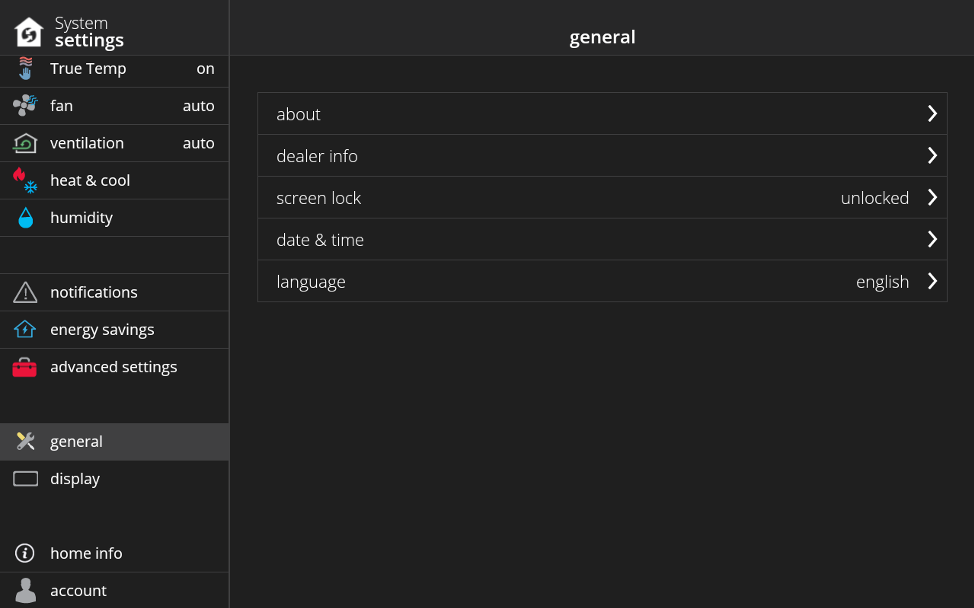Image resolution: width=974 pixels, height=608 pixels.
Task: Click the energy savings house icon
Action: point(25,329)
